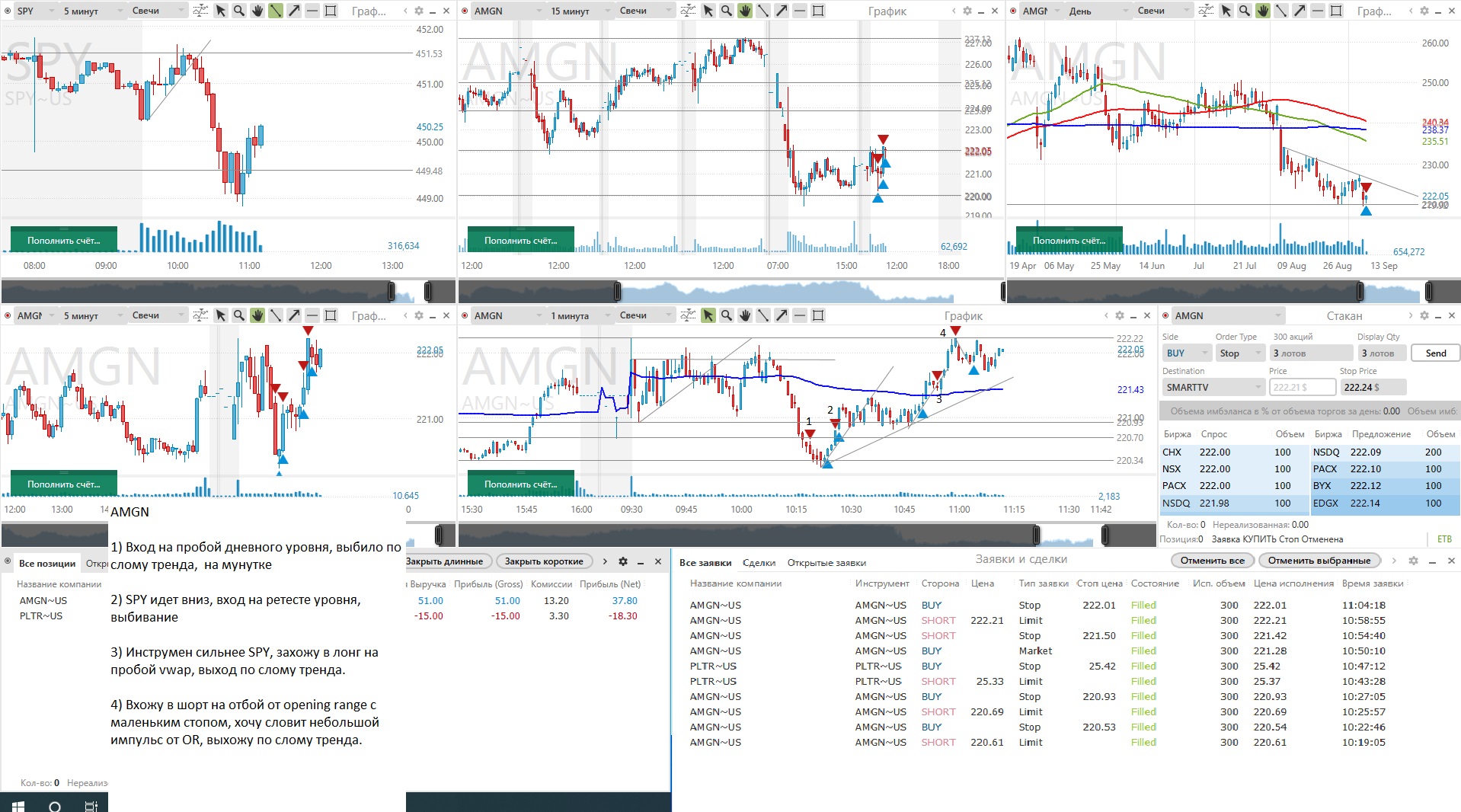The width and height of the screenshot is (1461, 812).
Task: Select hand tool in AMGN 5-minute chart
Action: coord(257,315)
